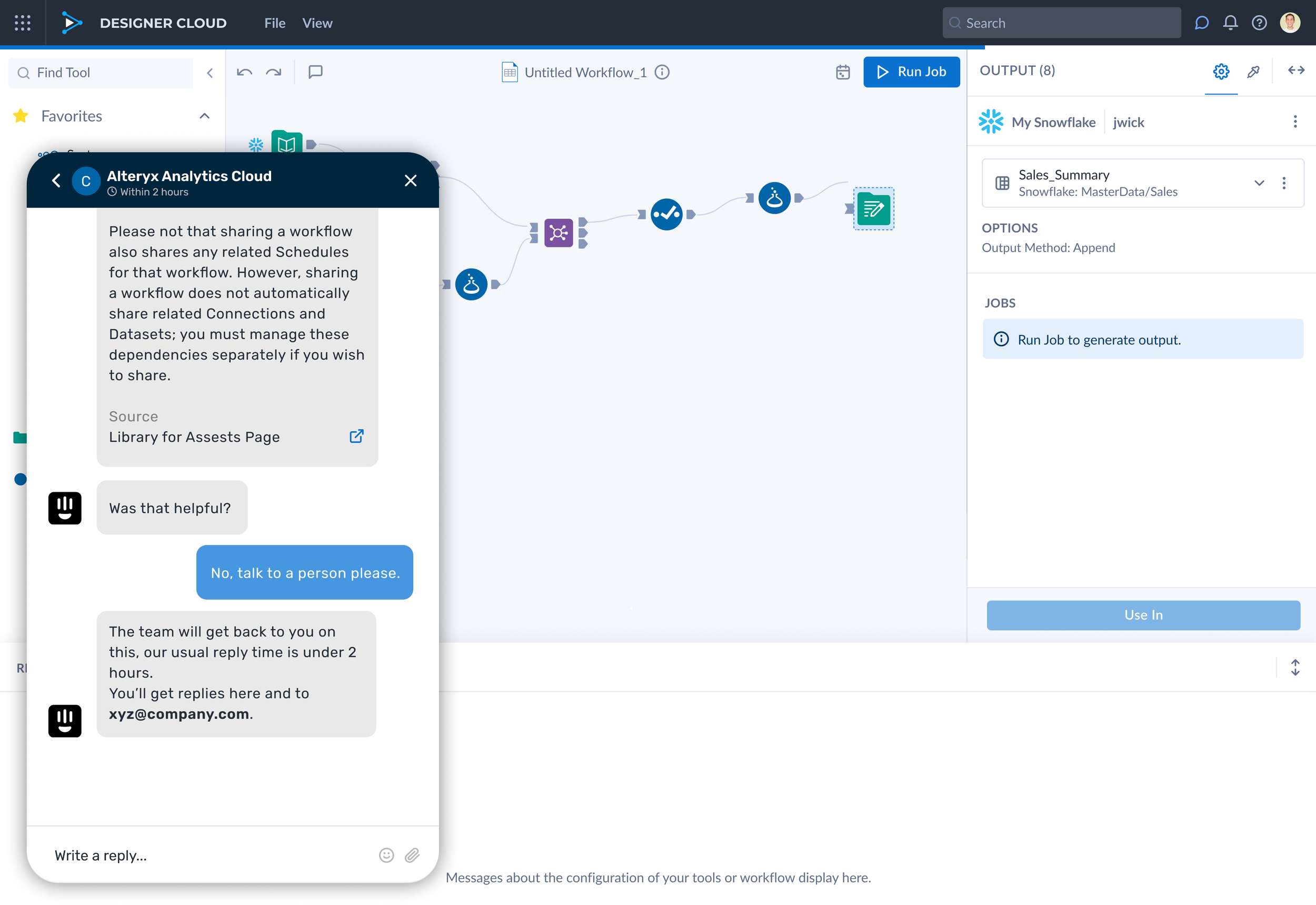Open the user profile avatar
Viewport: 1316px width, 905px height.
pos(1290,23)
